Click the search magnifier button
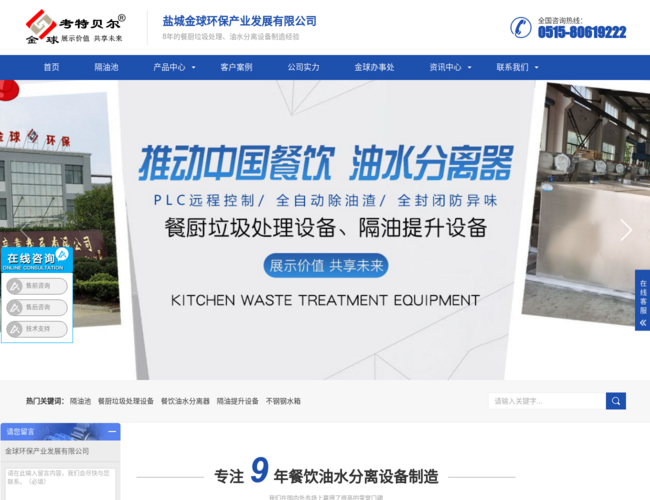650x500 pixels. point(615,401)
